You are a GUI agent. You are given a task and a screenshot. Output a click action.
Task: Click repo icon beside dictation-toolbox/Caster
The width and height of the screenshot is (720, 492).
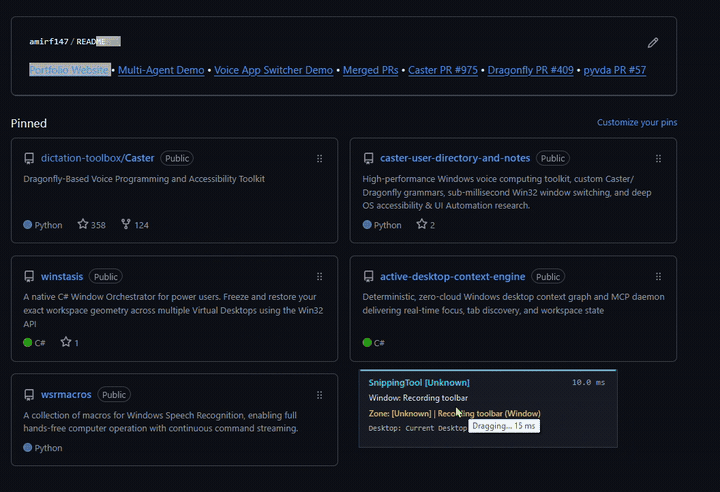click(29, 158)
